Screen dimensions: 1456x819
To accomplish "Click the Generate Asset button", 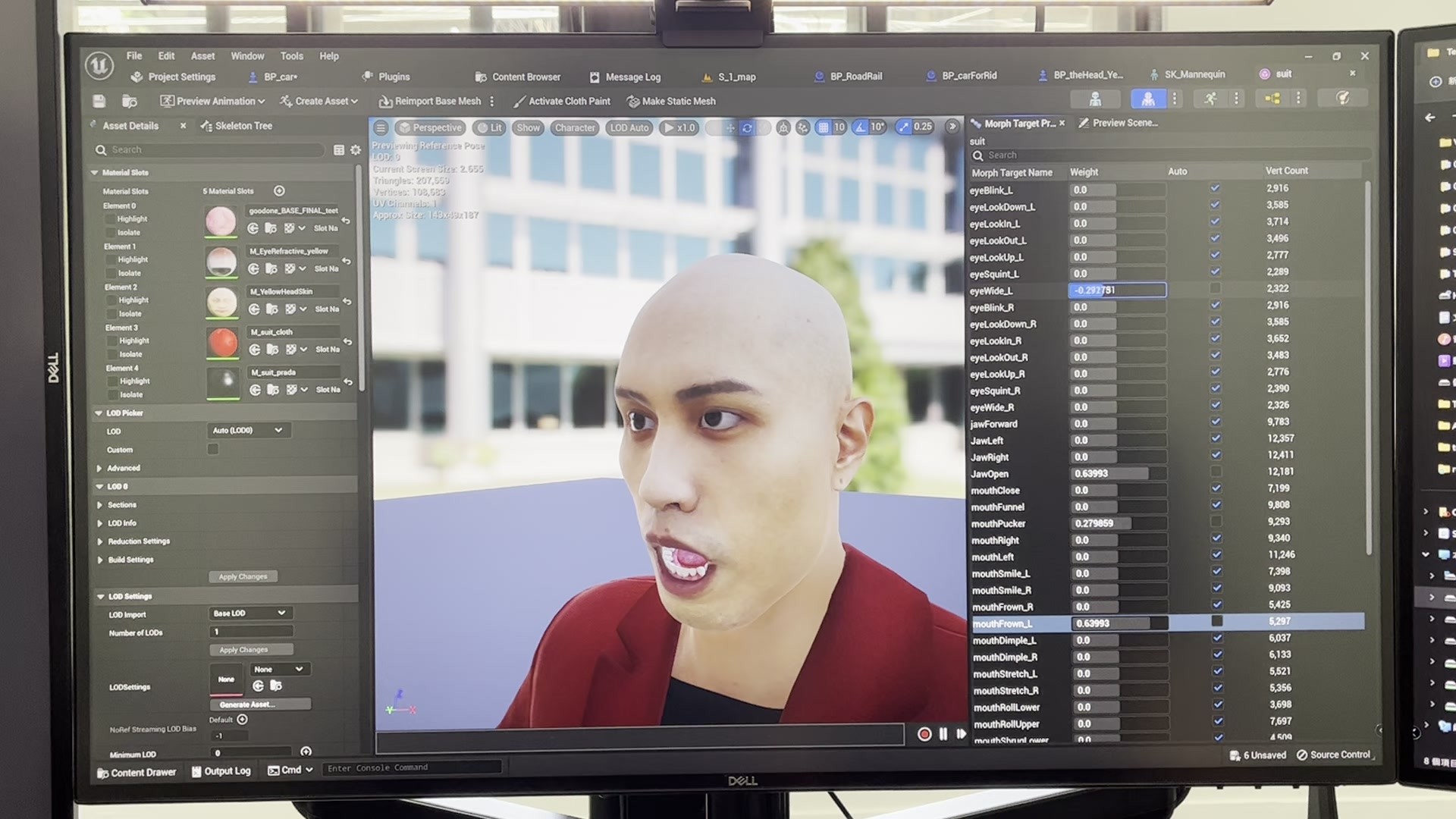I will tap(259, 704).
